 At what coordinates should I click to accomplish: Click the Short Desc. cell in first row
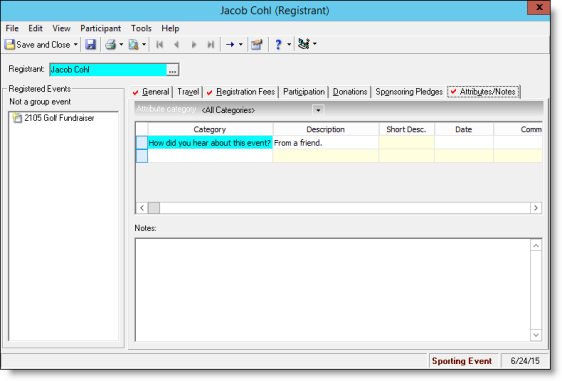click(406, 143)
